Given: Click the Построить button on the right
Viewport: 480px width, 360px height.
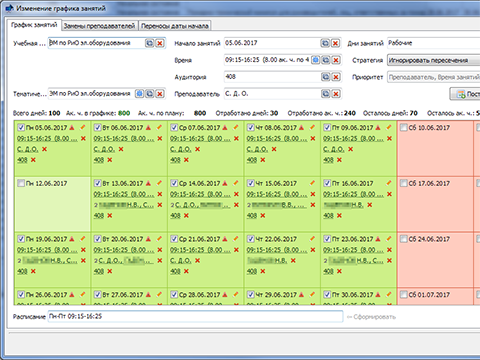Looking at the screenshot, I should click(465, 94).
